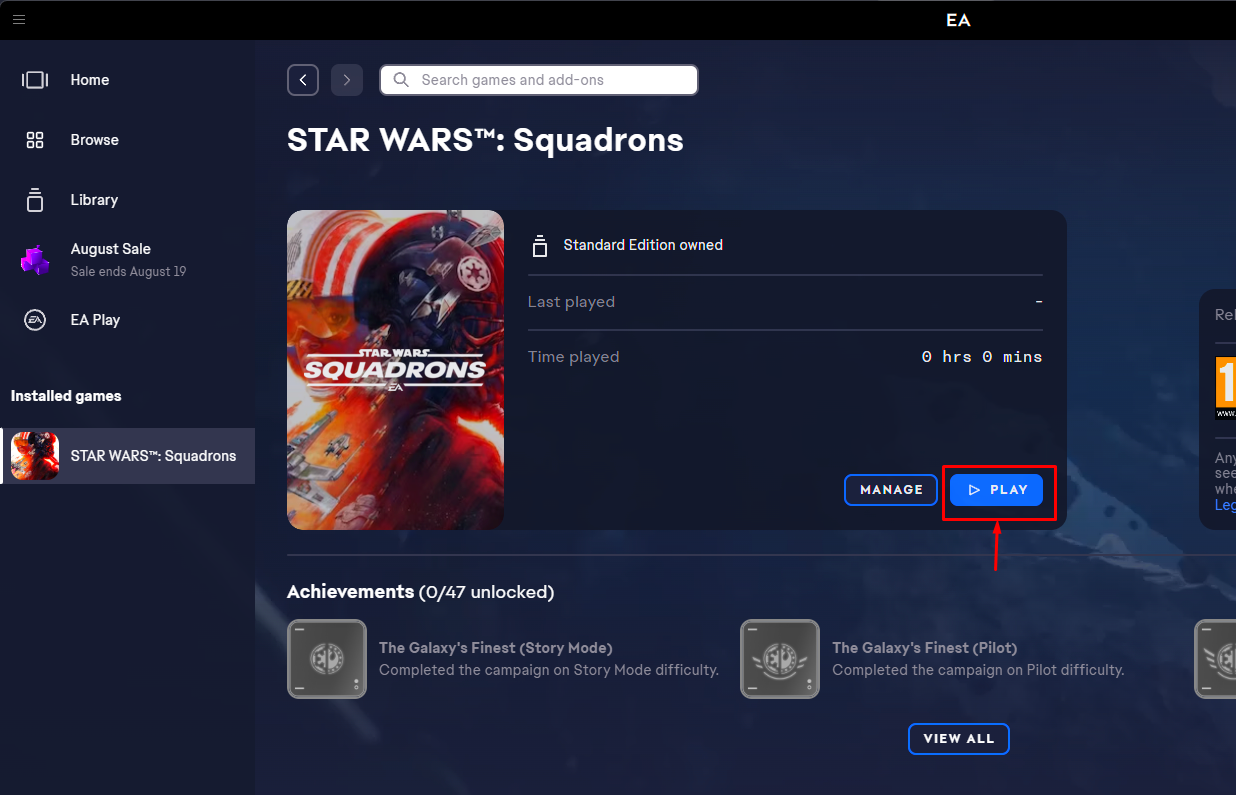Open the hamburger menu icon

point(19,19)
